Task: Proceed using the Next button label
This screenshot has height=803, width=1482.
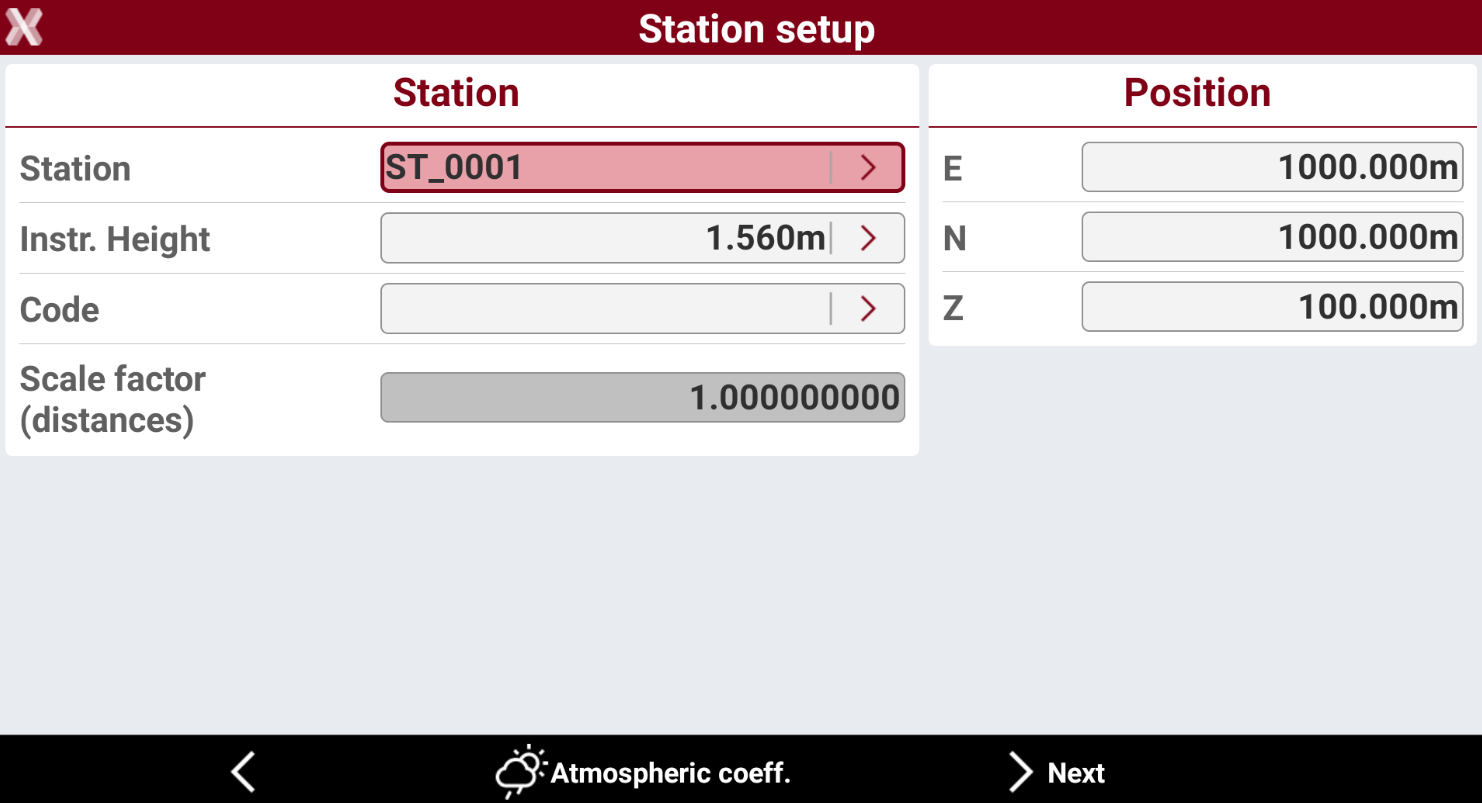Action: 1076,773
